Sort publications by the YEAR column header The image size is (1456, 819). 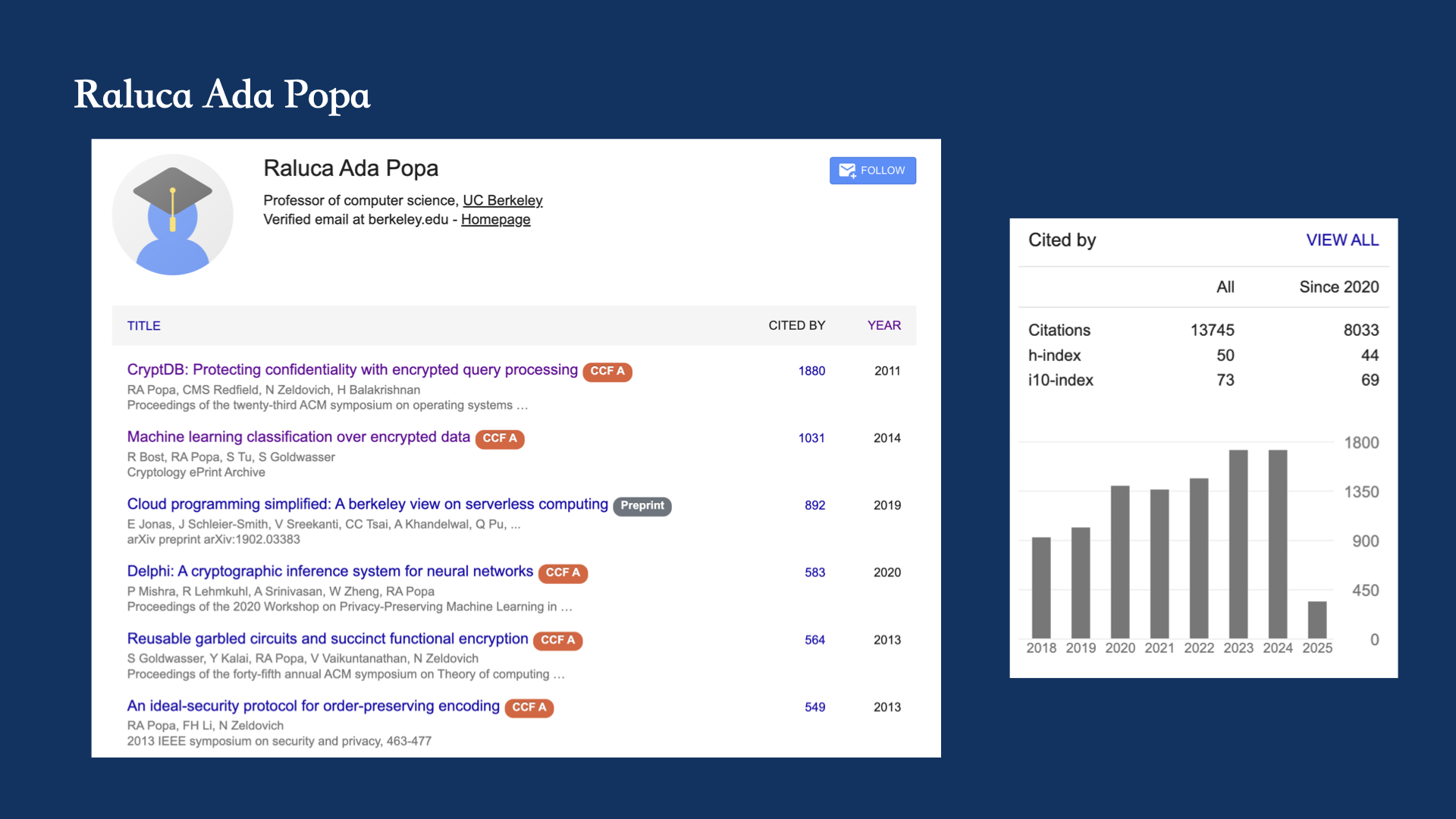pyautogui.click(x=883, y=325)
